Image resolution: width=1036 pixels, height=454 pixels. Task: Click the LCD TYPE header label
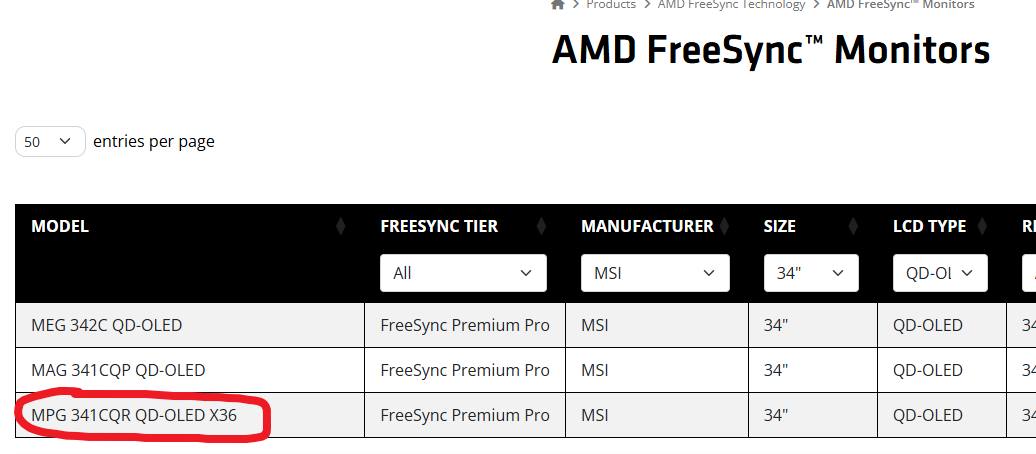coord(930,226)
